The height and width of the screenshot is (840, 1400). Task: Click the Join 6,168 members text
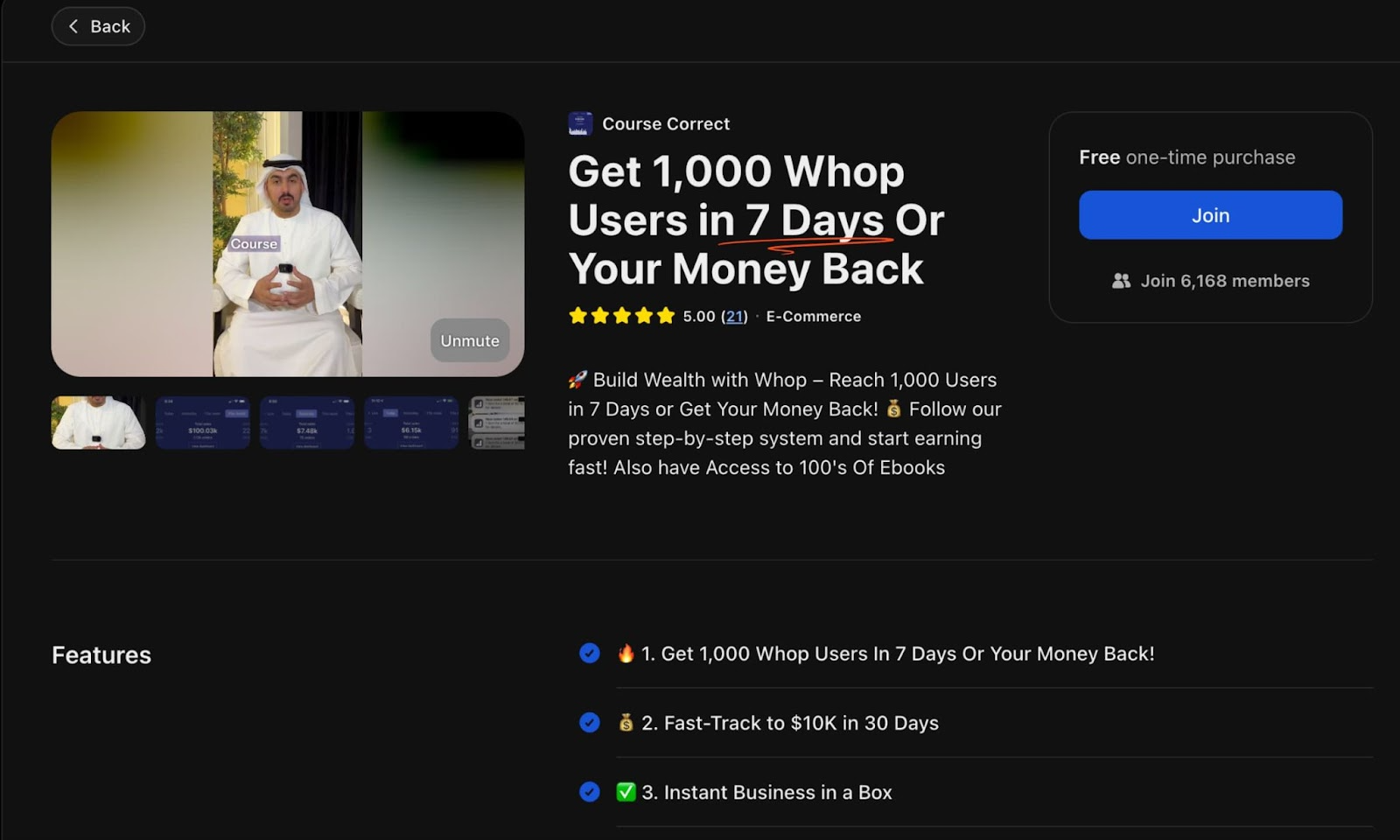pyautogui.click(x=1225, y=281)
